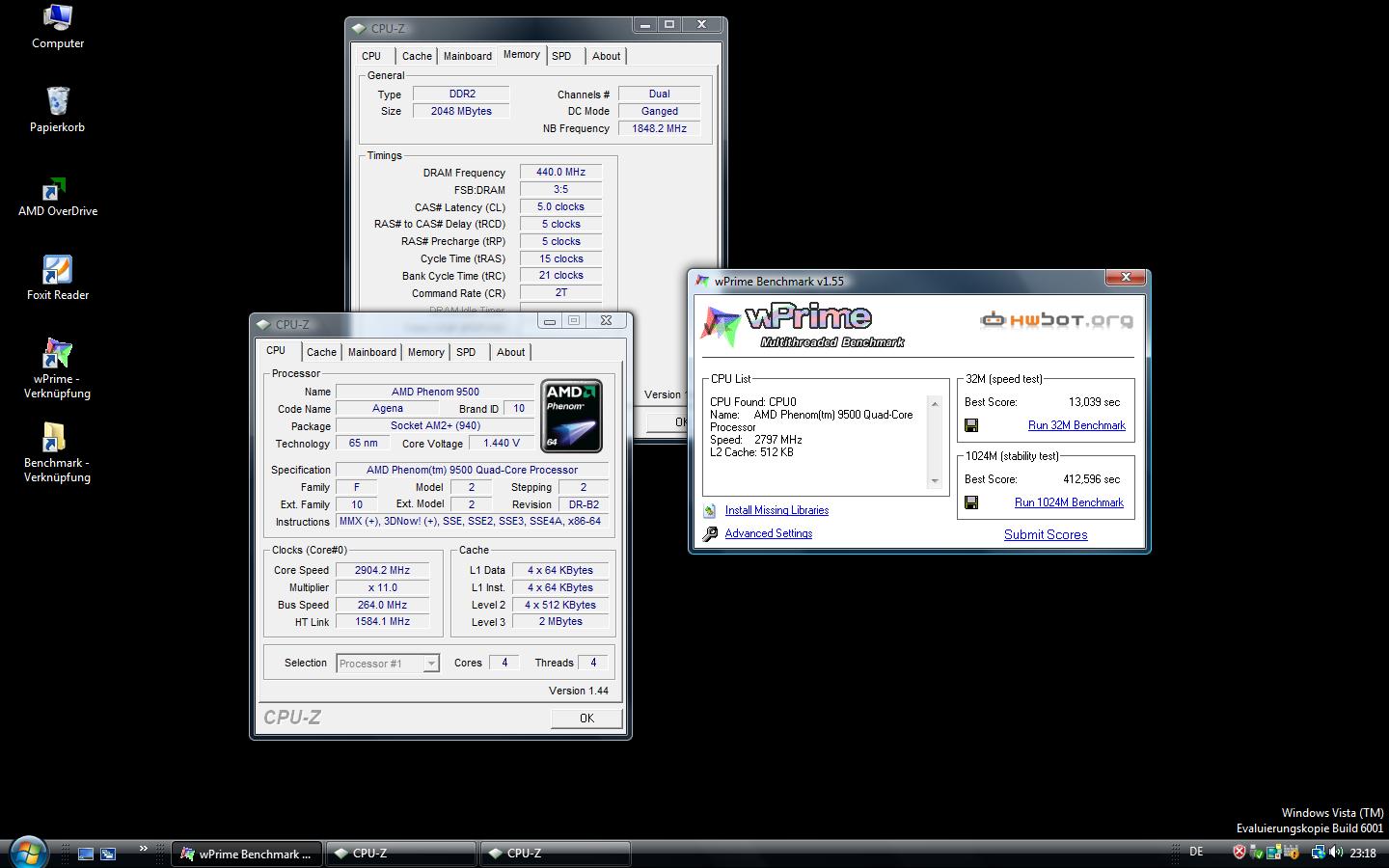Open Mainboard tab in back Memory CPU-Z window
This screenshot has height=868, width=1389.
[x=468, y=56]
